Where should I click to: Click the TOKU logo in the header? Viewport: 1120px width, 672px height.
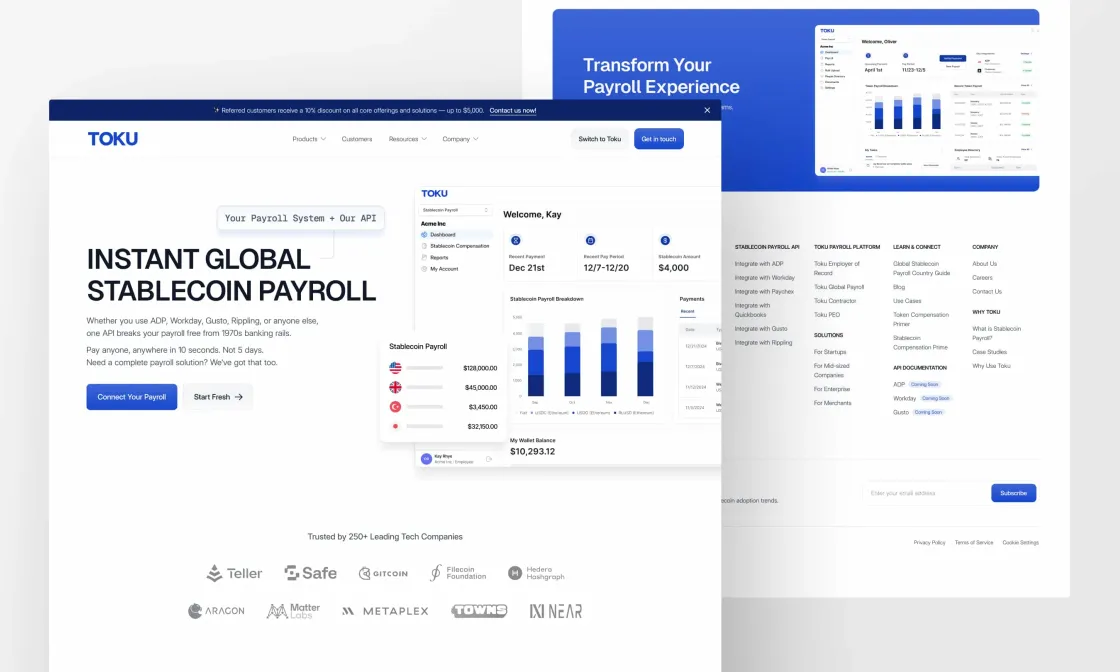(113, 139)
